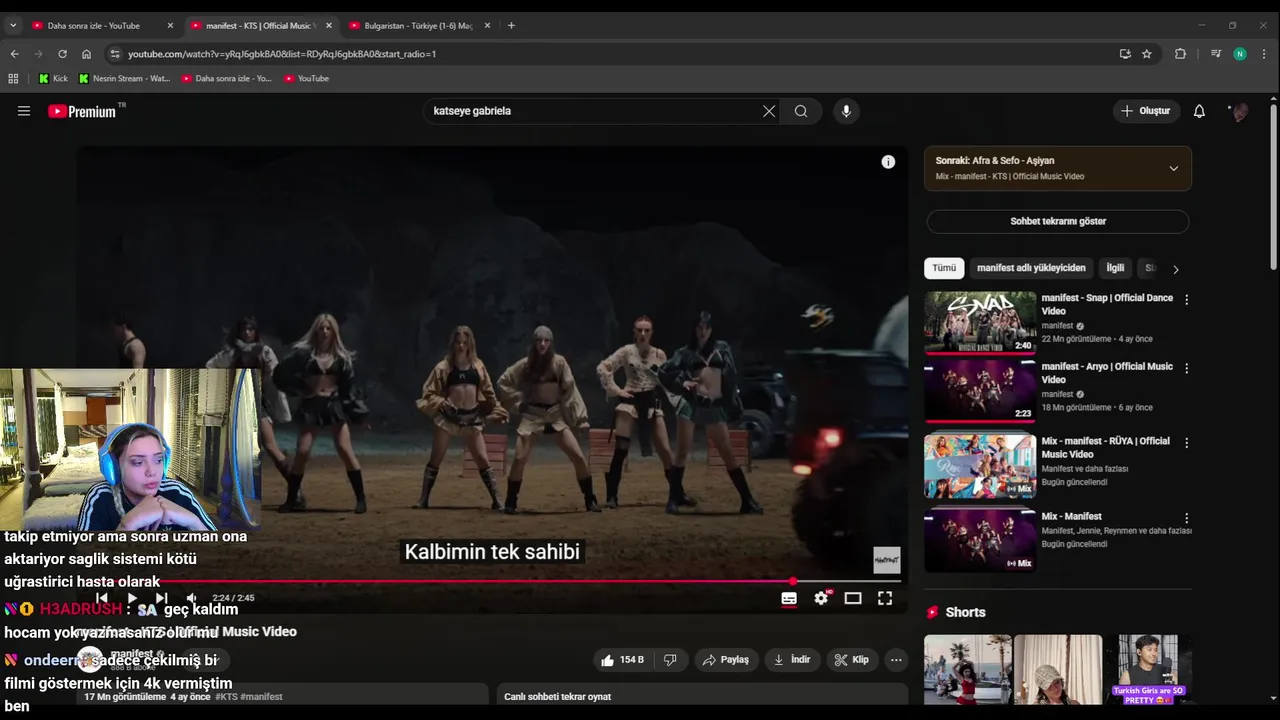Open browser extensions puzzle icon
This screenshot has width=1280, height=720.
tap(1180, 54)
